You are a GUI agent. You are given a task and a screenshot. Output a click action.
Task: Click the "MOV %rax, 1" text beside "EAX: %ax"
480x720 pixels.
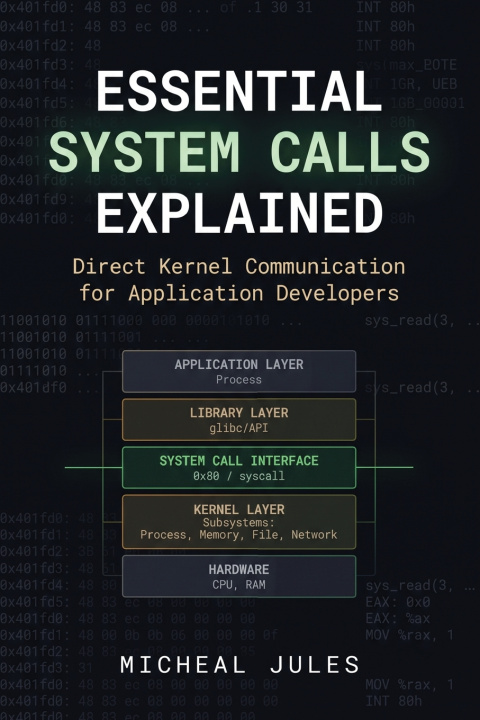point(410,635)
